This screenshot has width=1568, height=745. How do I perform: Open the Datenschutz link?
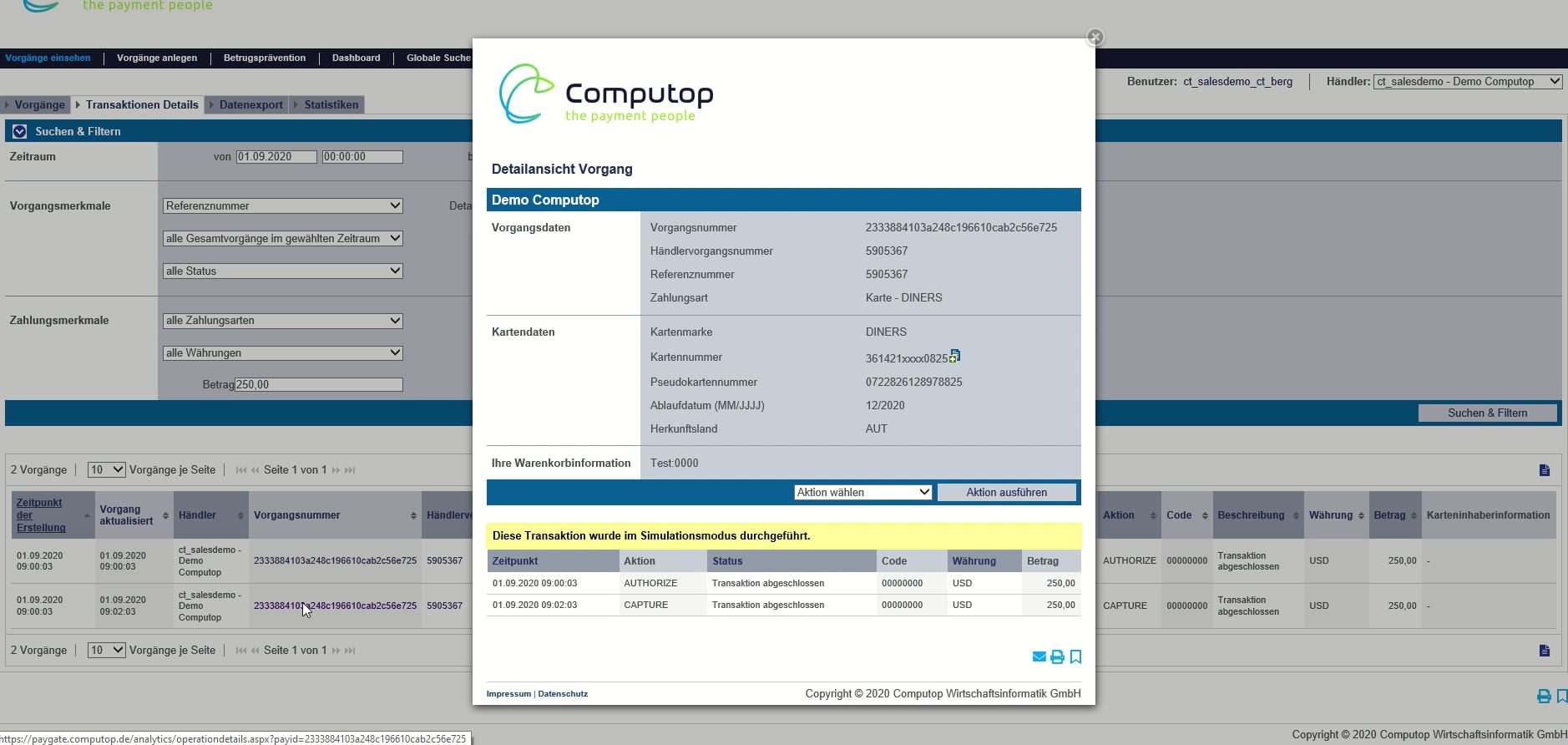tap(563, 694)
